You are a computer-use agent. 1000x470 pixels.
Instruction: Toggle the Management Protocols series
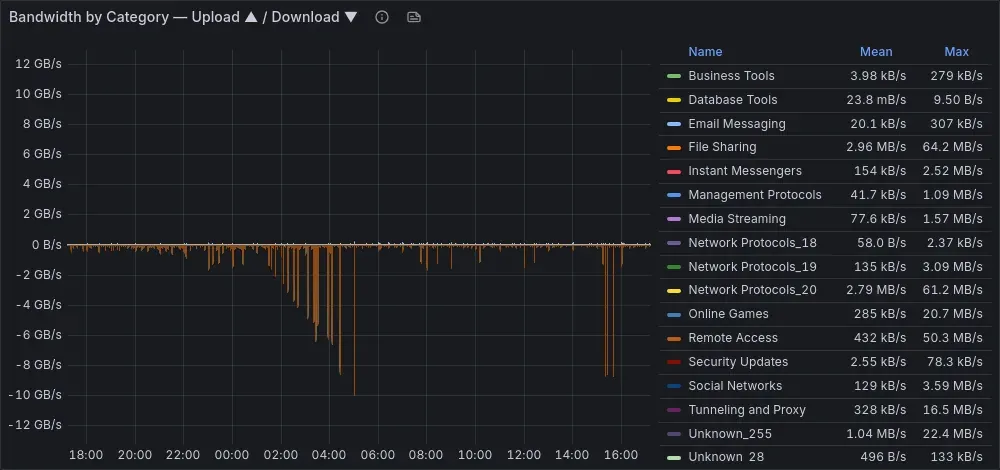(x=755, y=195)
